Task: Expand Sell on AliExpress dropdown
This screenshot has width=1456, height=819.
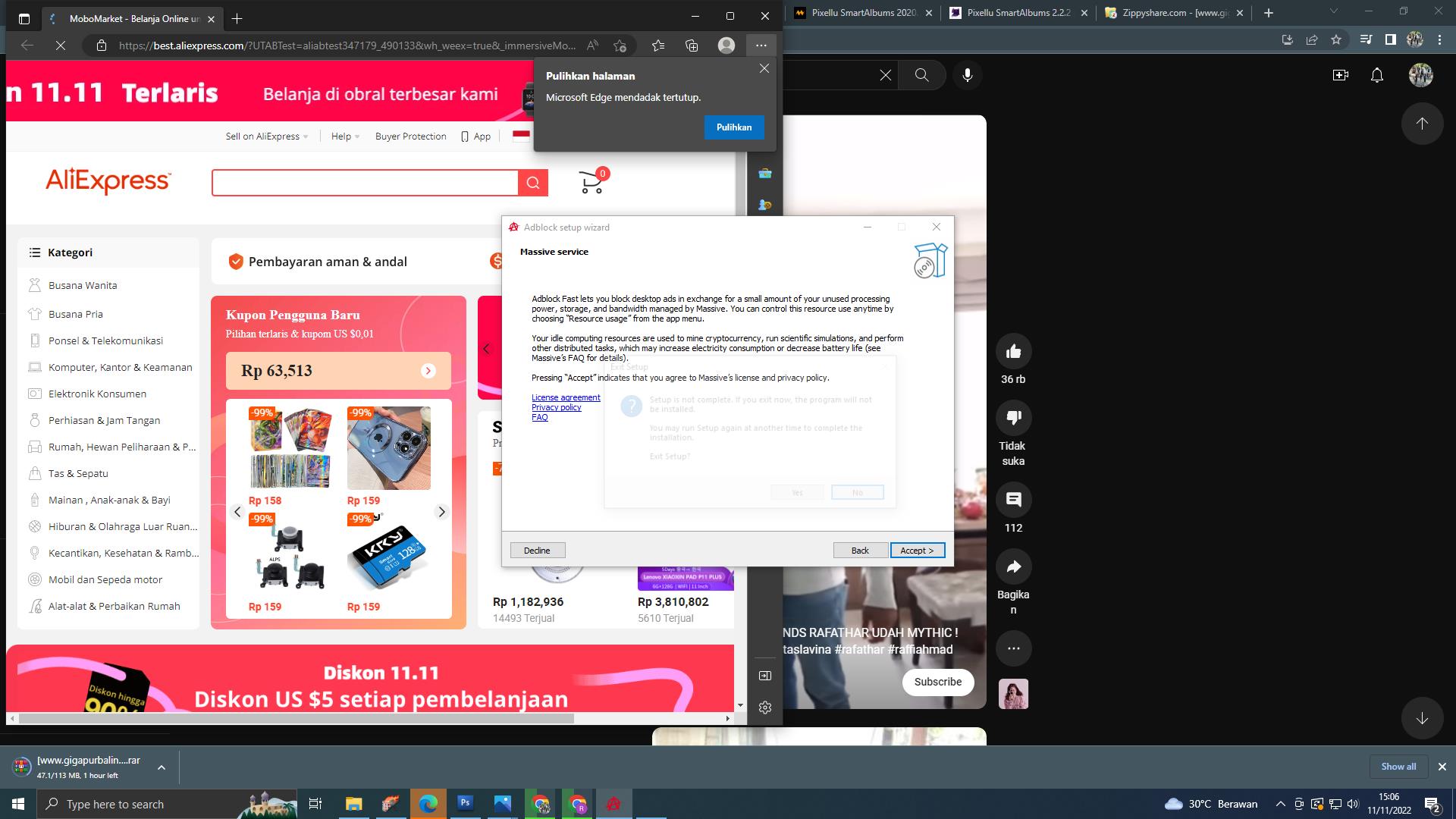Action: [267, 136]
